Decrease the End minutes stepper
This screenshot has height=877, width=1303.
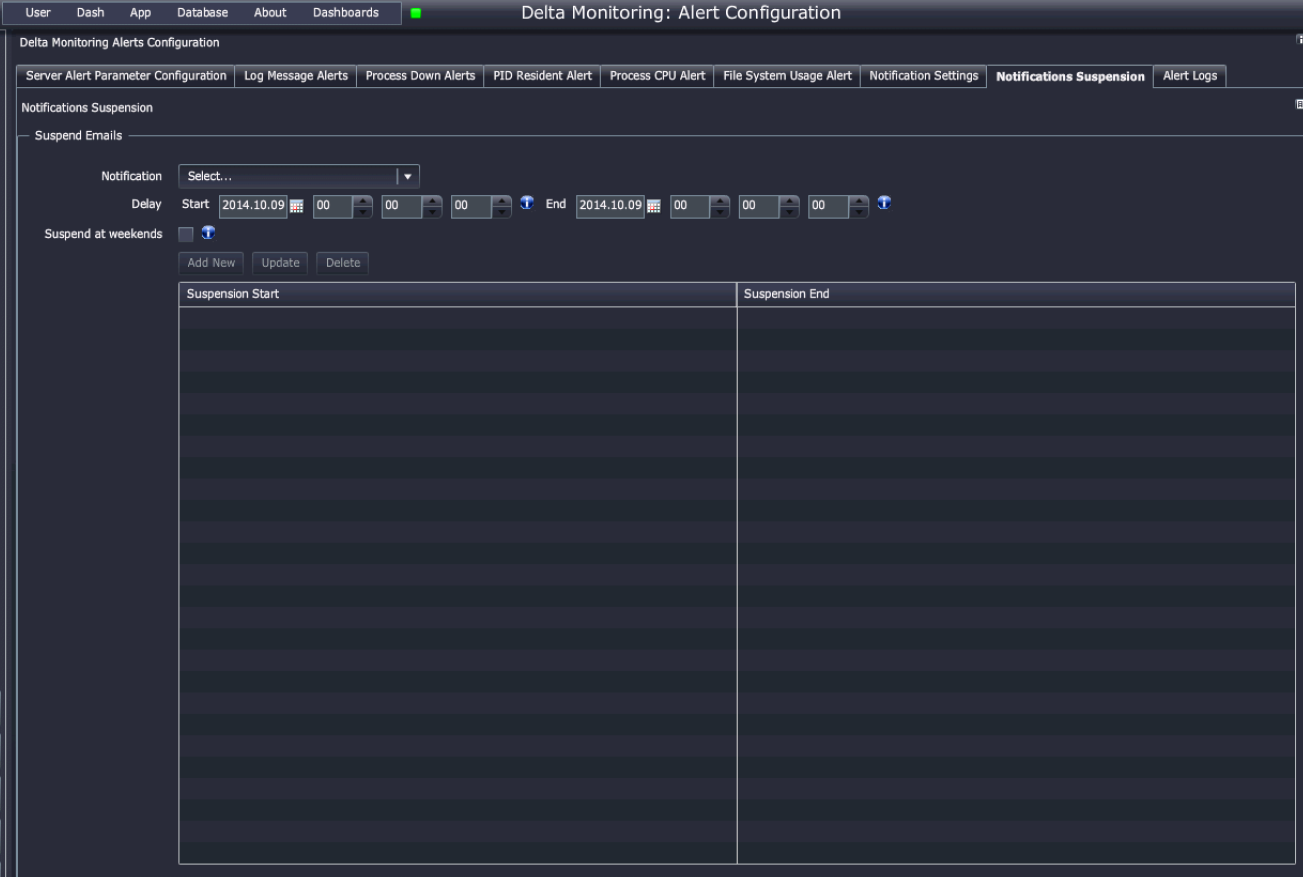point(790,212)
